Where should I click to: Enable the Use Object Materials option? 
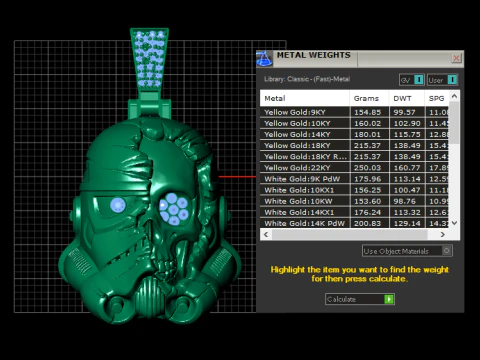coord(447,251)
